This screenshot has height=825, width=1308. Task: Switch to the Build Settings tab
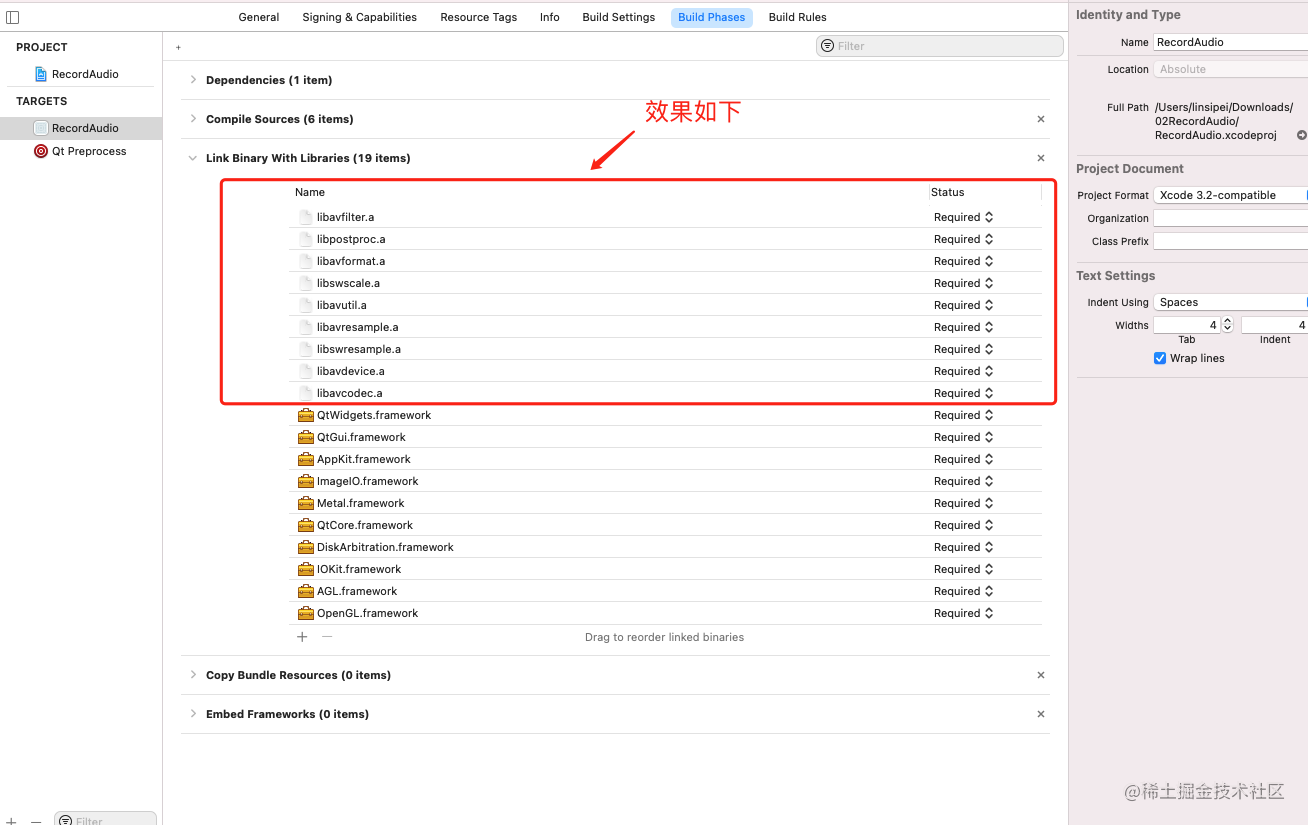click(619, 17)
